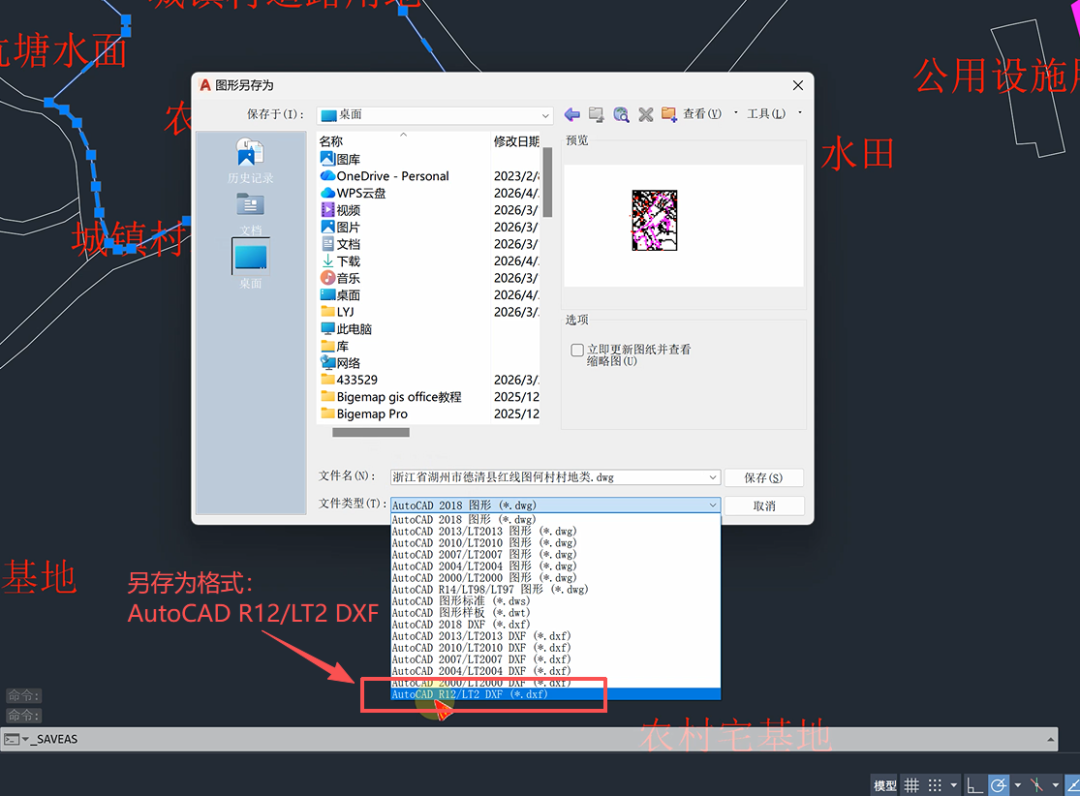Click the 取消 button
This screenshot has height=796, width=1080.
(x=764, y=506)
